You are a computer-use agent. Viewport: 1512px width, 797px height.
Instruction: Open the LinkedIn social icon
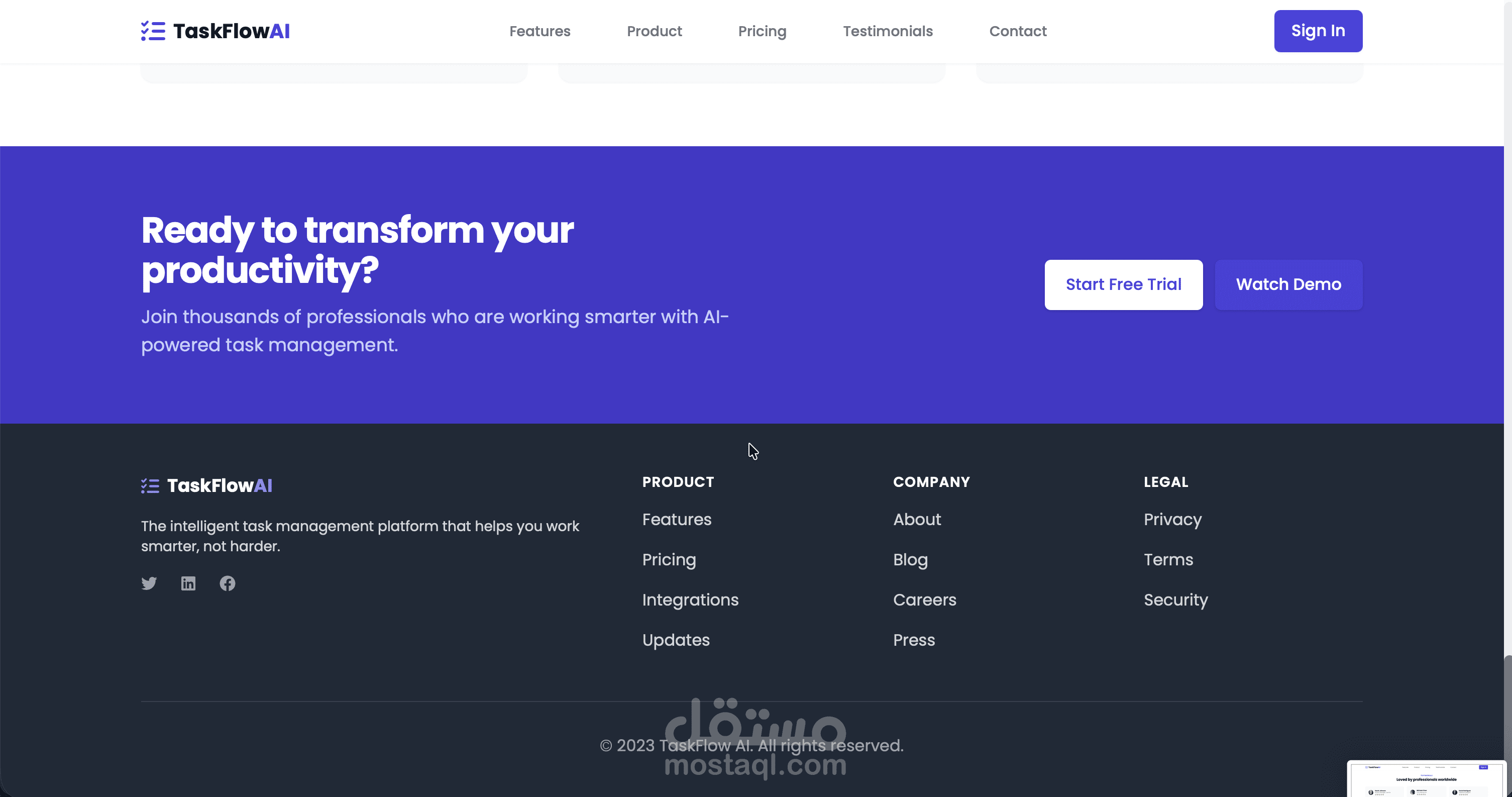(188, 583)
